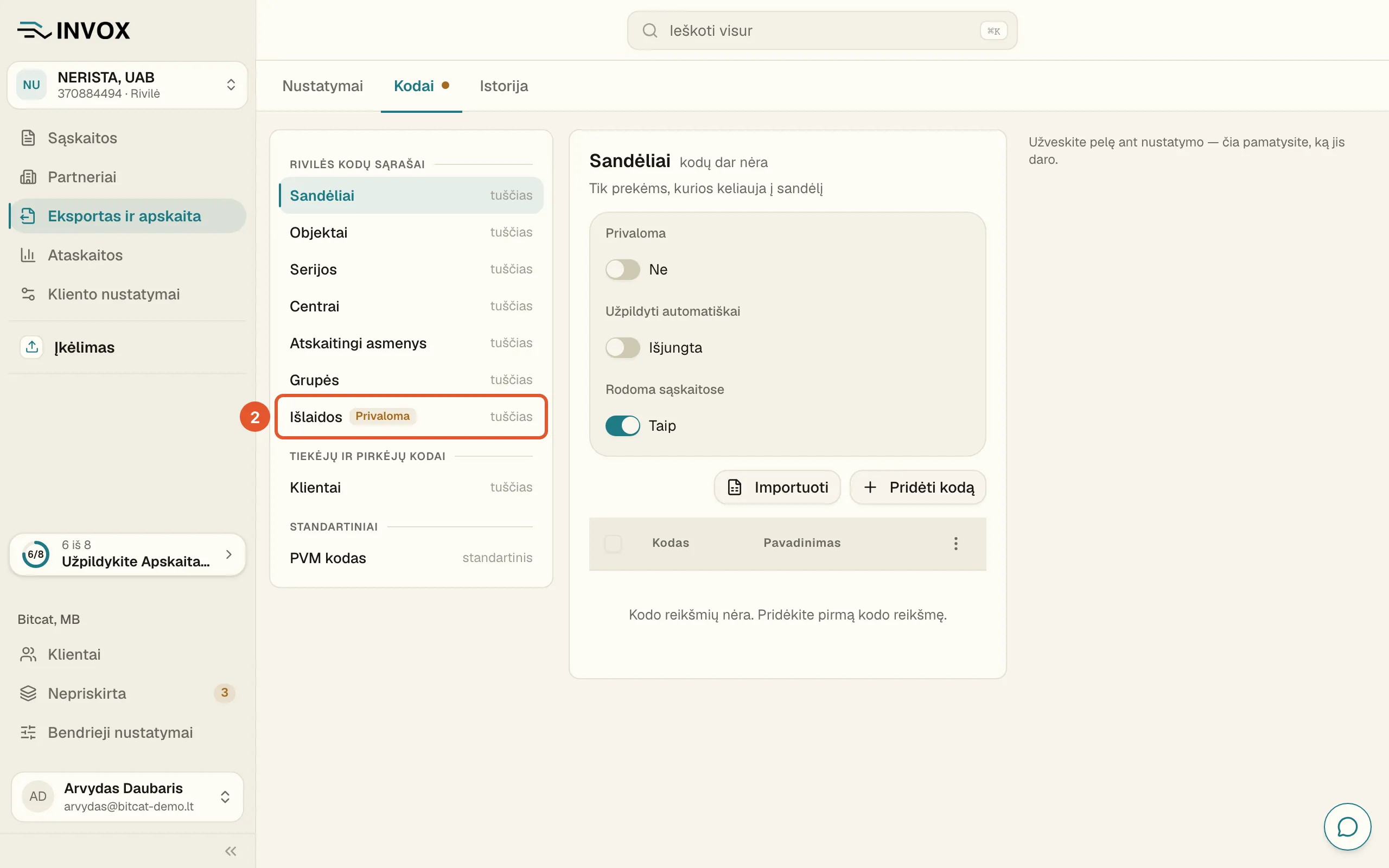1389x868 pixels.
Task: Open Kliento nustatymai
Action: [x=128, y=294]
